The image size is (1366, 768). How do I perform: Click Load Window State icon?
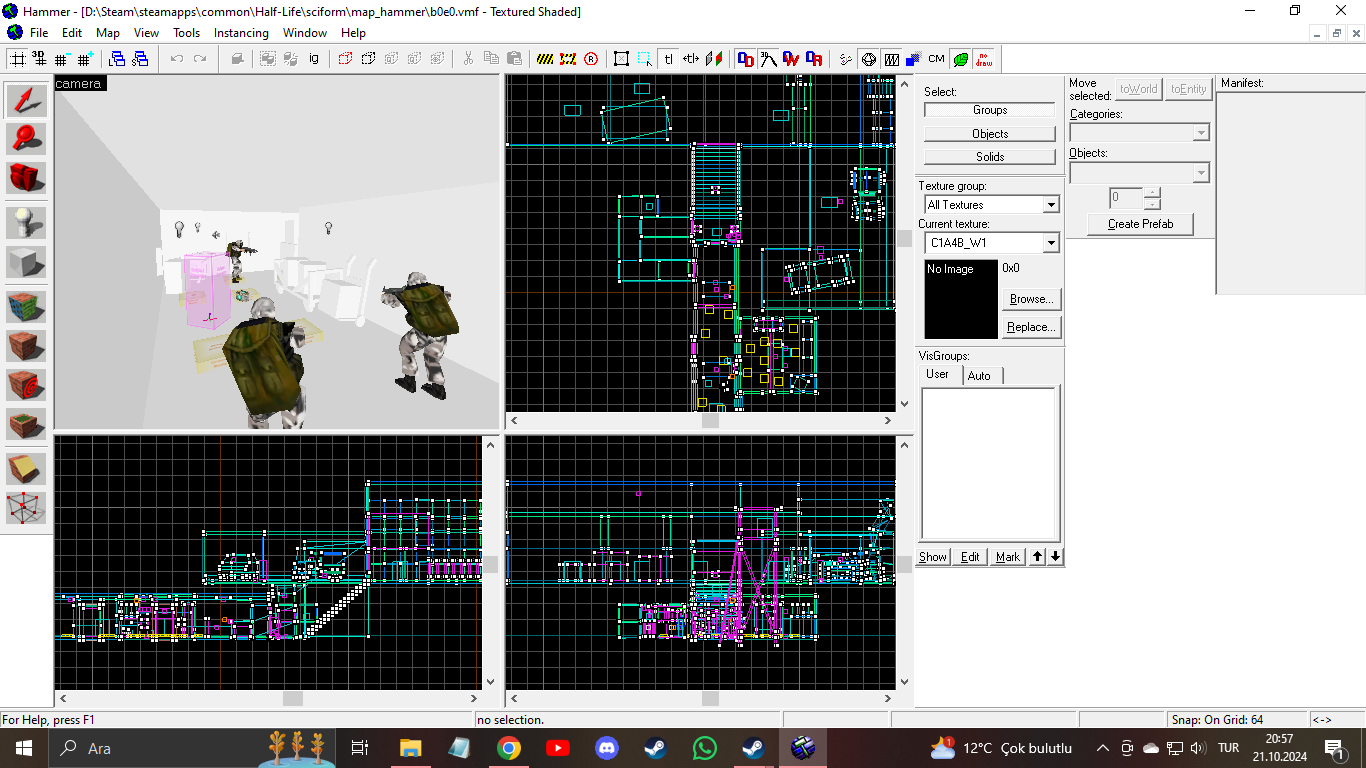(117, 59)
